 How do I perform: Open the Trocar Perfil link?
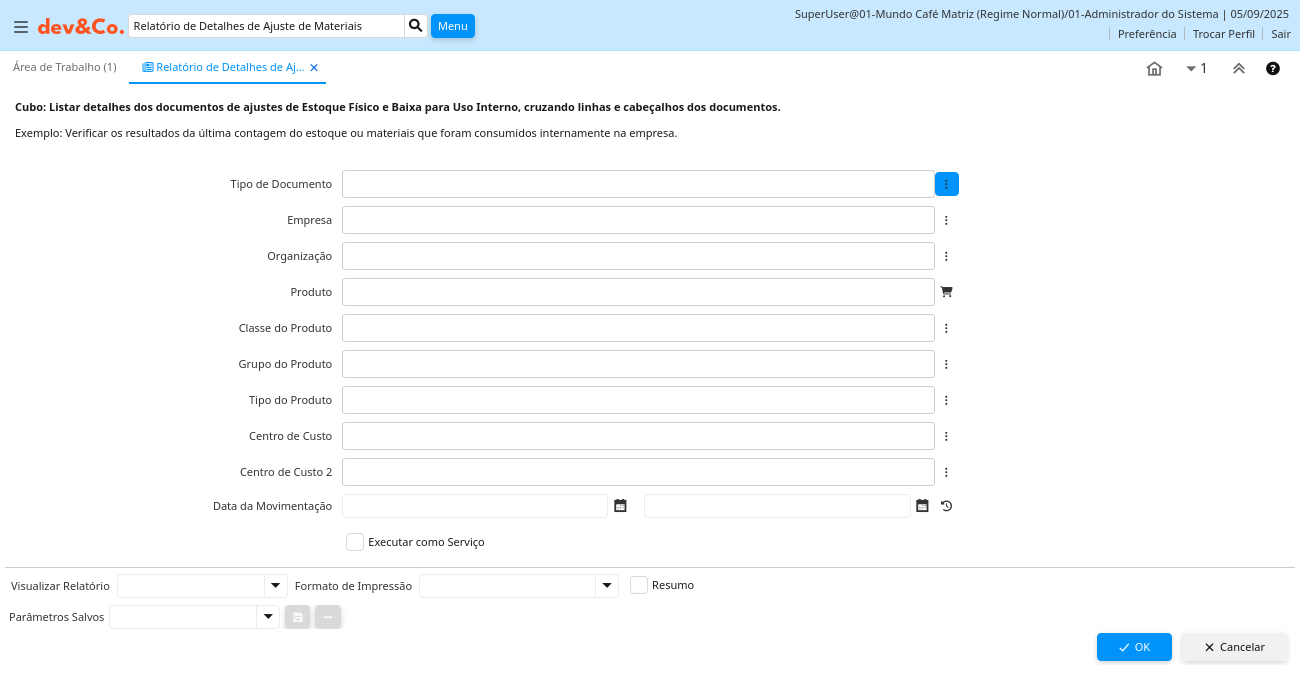[x=1223, y=34]
